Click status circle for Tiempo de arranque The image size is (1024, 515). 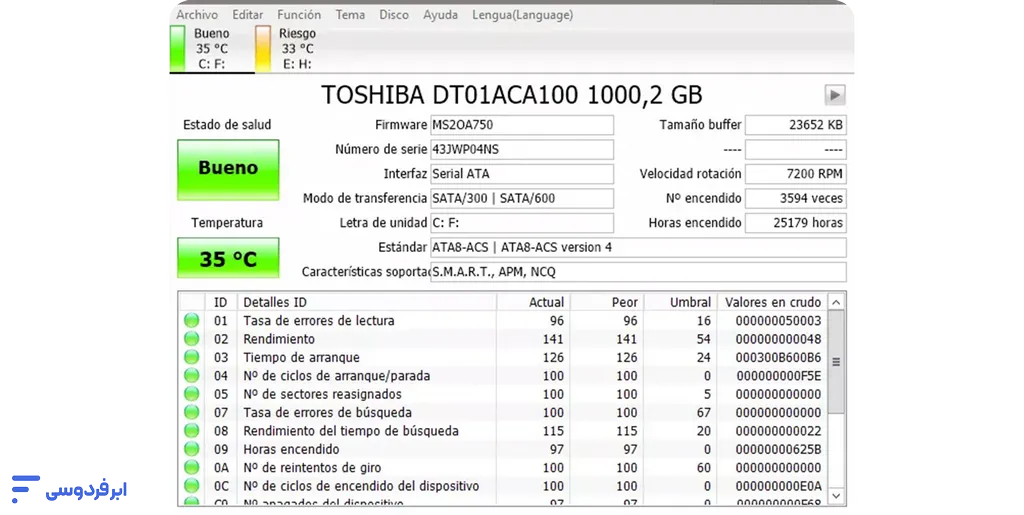pos(191,357)
